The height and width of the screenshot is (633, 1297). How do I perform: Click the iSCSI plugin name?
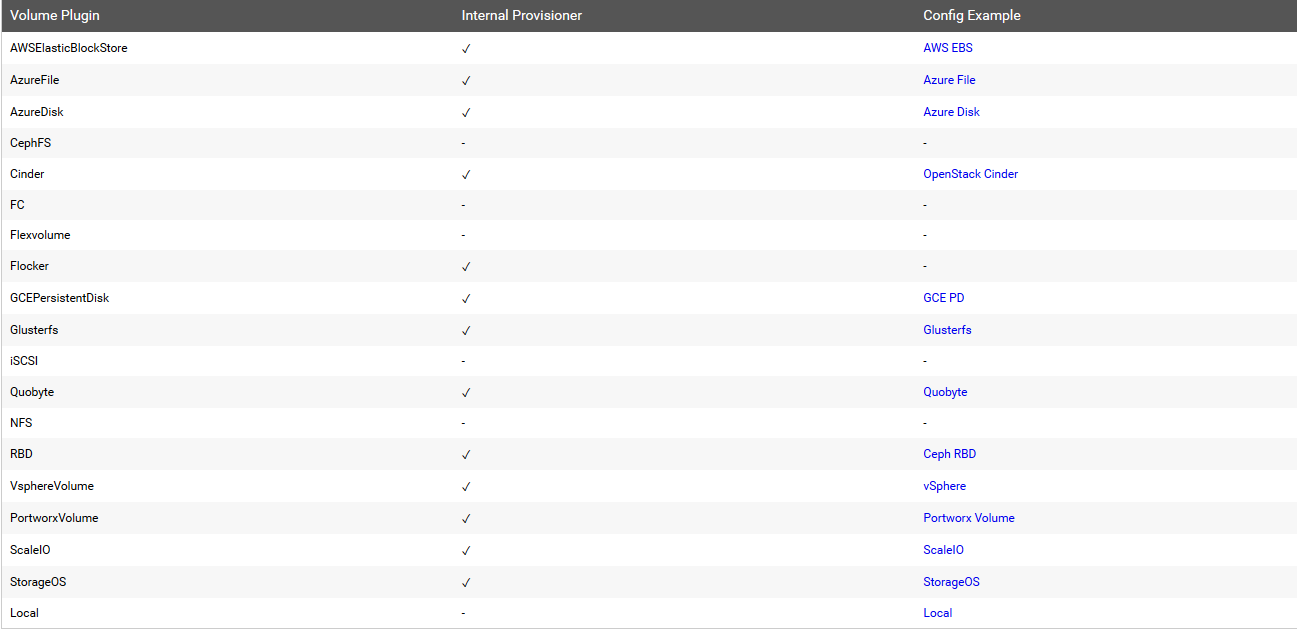click(x=24, y=361)
